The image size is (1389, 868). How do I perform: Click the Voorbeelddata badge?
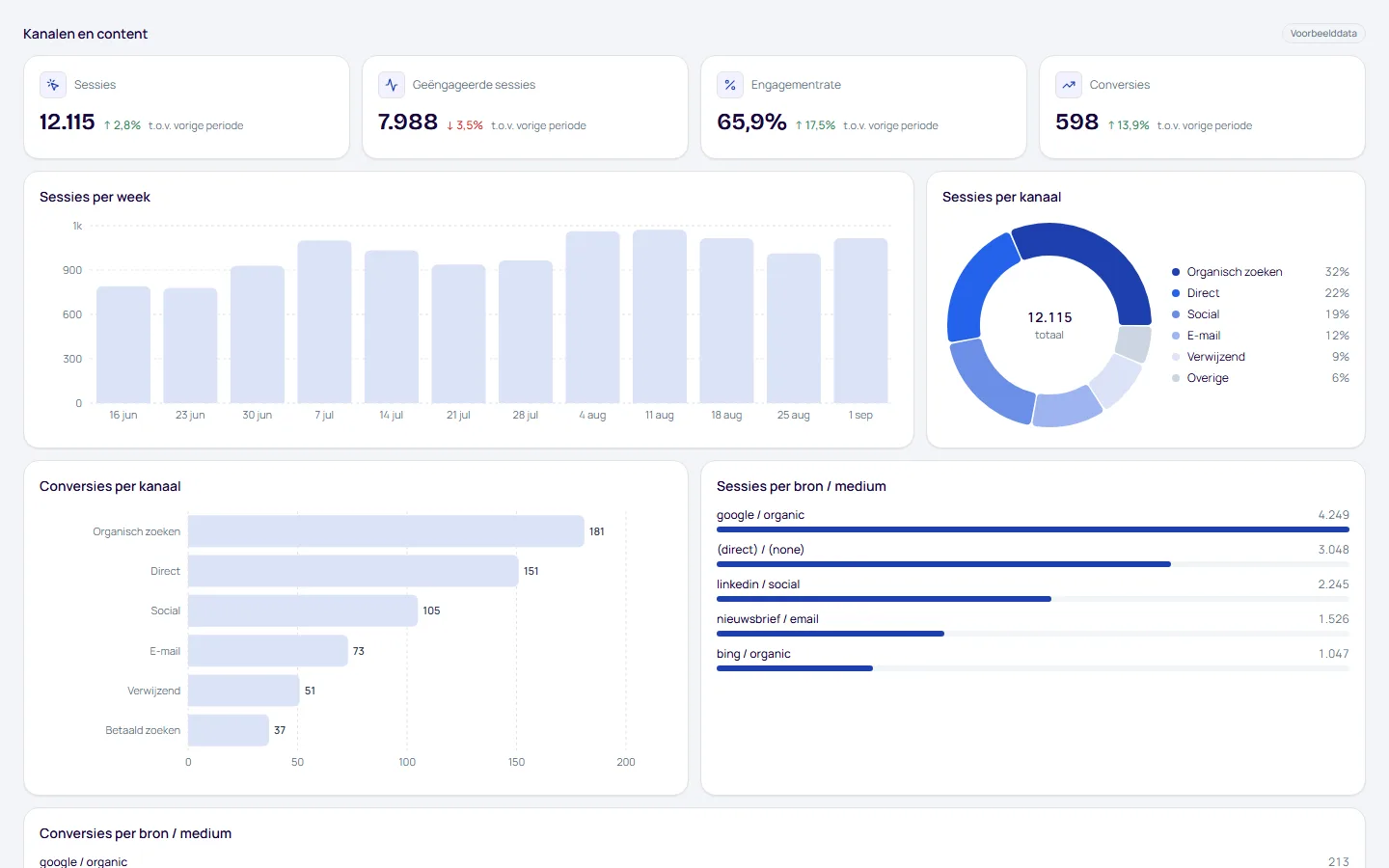pyautogui.click(x=1323, y=34)
